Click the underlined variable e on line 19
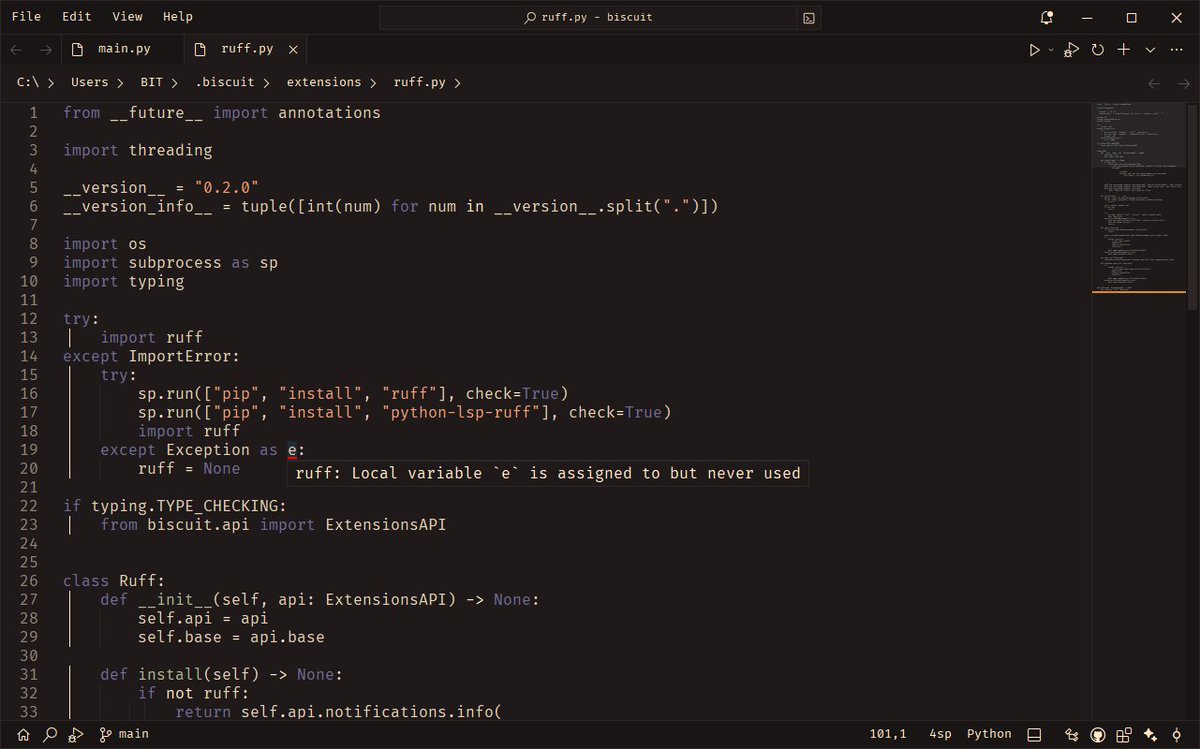The height and width of the screenshot is (749, 1200). coord(292,450)
